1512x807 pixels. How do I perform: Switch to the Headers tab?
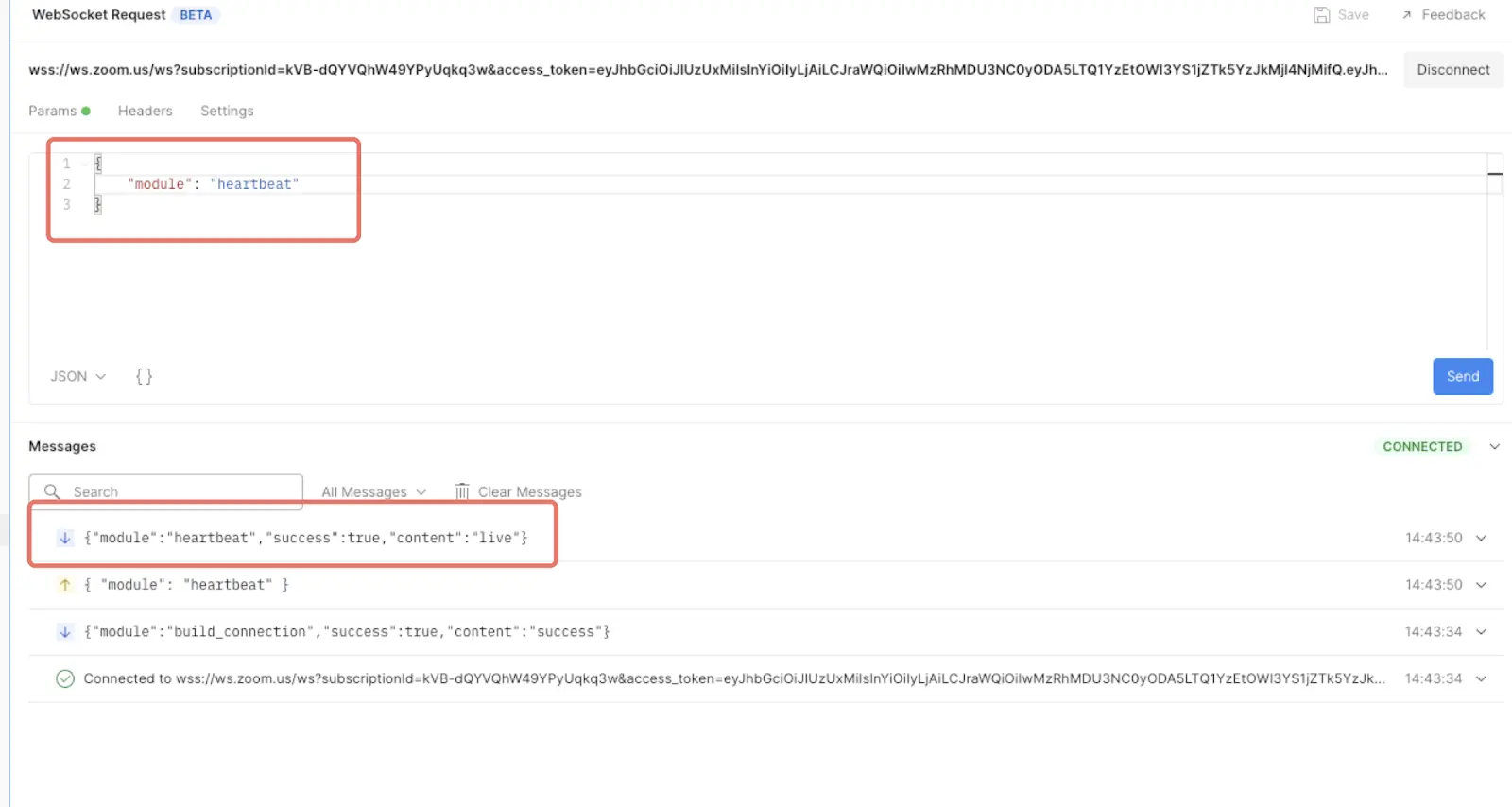coord(145,111)
